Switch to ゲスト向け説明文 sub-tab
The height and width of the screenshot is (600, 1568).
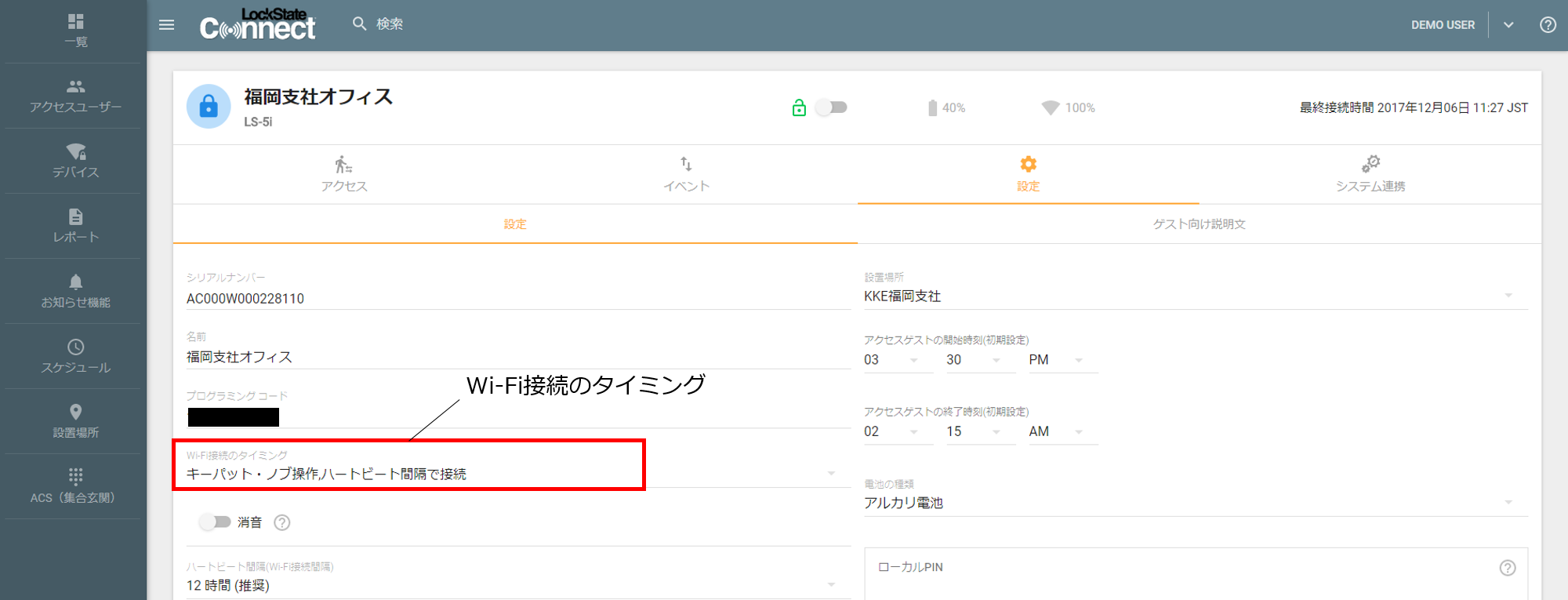[1199, 224]
